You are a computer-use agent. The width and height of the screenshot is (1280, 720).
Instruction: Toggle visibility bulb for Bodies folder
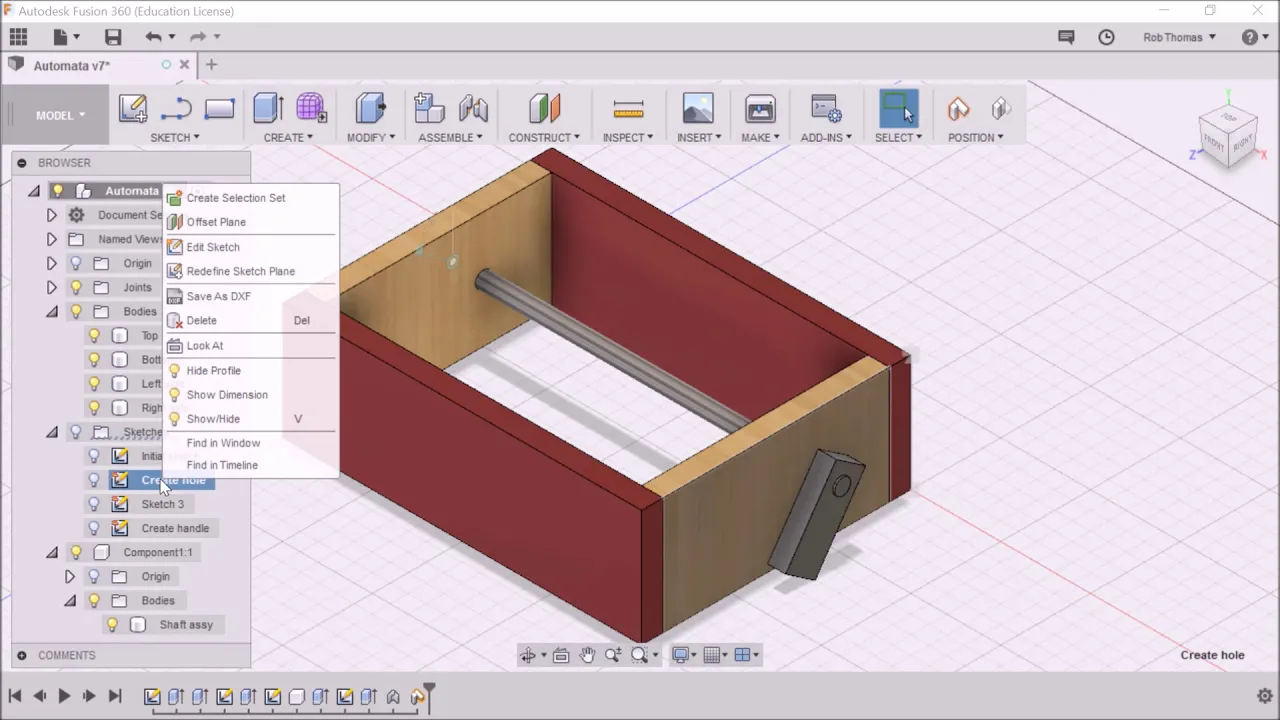pyautogui.click(x=75, y=312)
